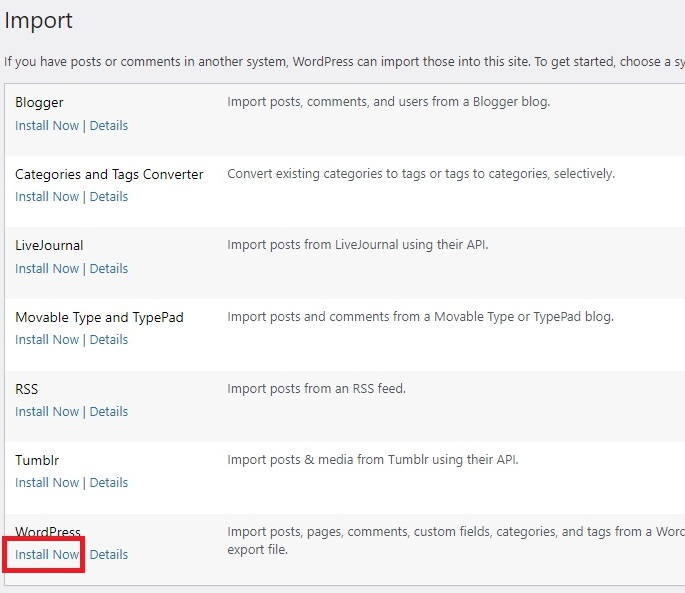Click the Blogger description 'Import posts, comments, and users'

click(388, 102)
